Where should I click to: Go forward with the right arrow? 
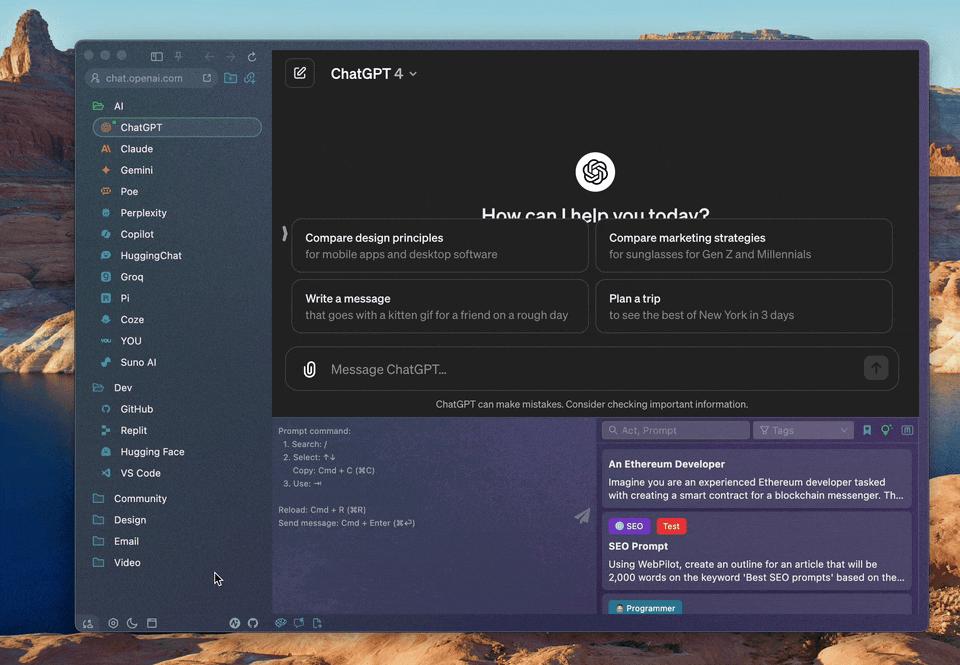pyautogui.click(x=230, y=56)
